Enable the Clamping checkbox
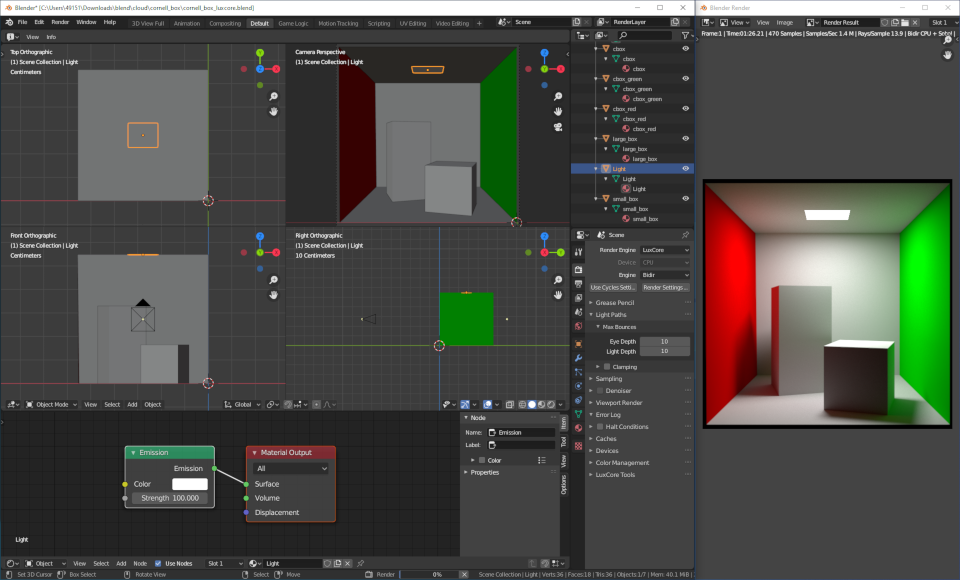 (607, 367)
